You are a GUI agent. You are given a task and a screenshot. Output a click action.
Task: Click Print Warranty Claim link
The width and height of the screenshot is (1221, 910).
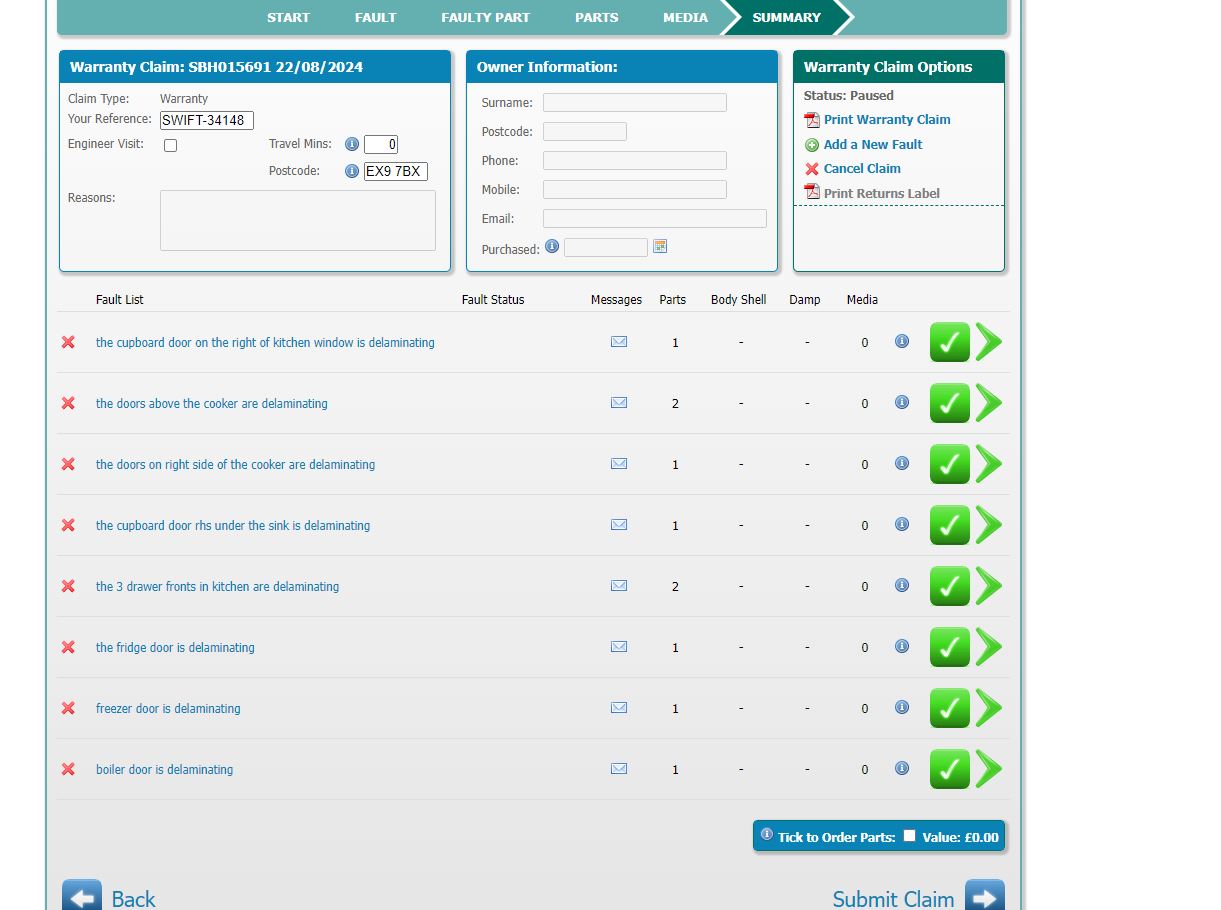(x=886, y=119)
